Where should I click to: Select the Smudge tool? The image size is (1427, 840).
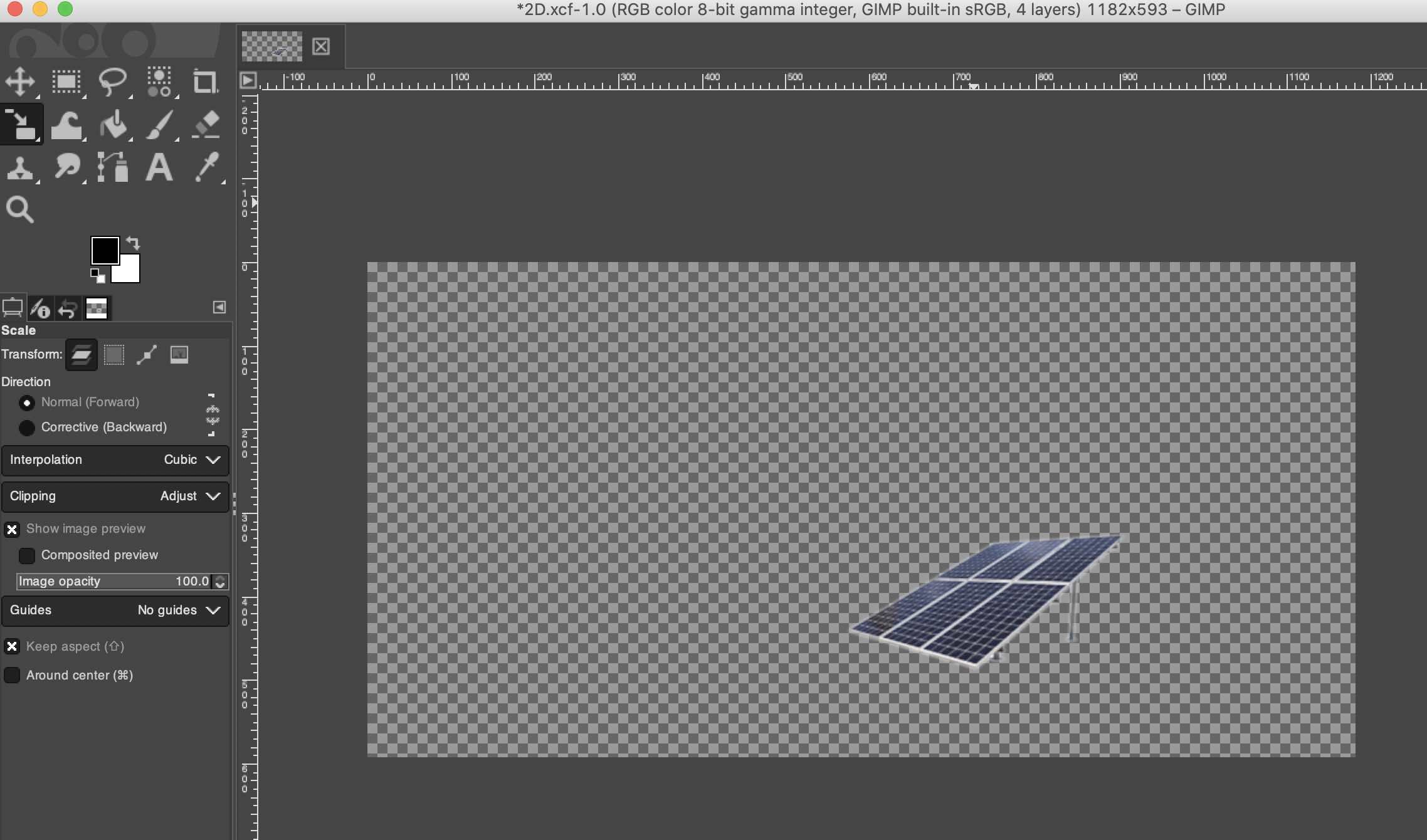[66, 167]
